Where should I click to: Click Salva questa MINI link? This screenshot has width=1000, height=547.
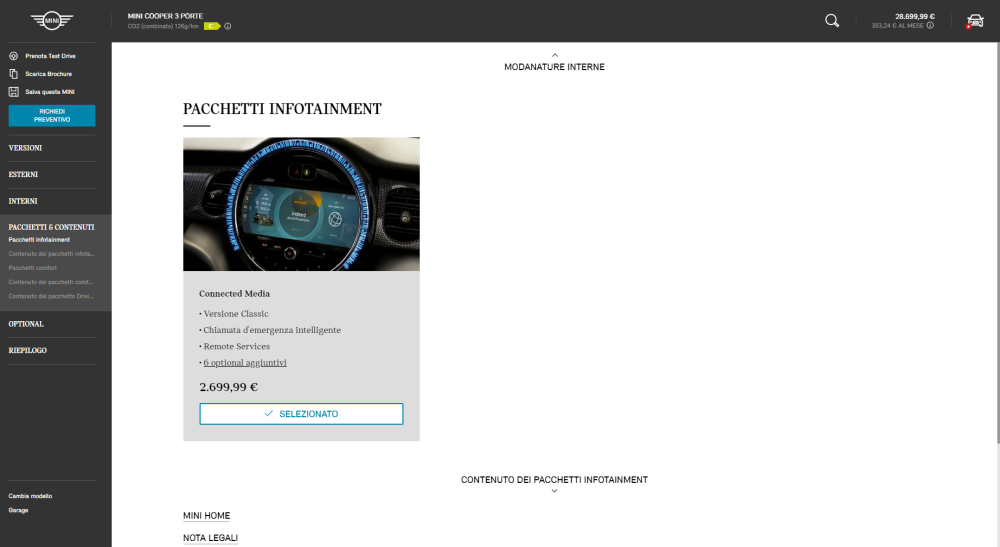coord(50,92)
